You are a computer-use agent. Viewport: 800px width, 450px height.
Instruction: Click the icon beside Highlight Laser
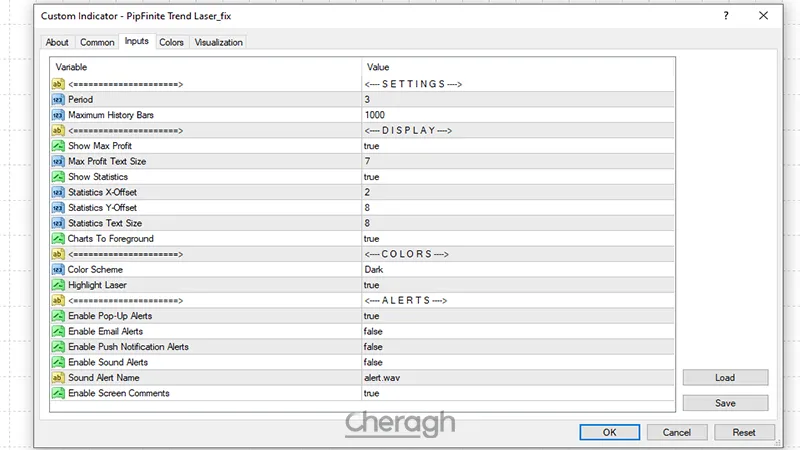(x=58, y=285)
